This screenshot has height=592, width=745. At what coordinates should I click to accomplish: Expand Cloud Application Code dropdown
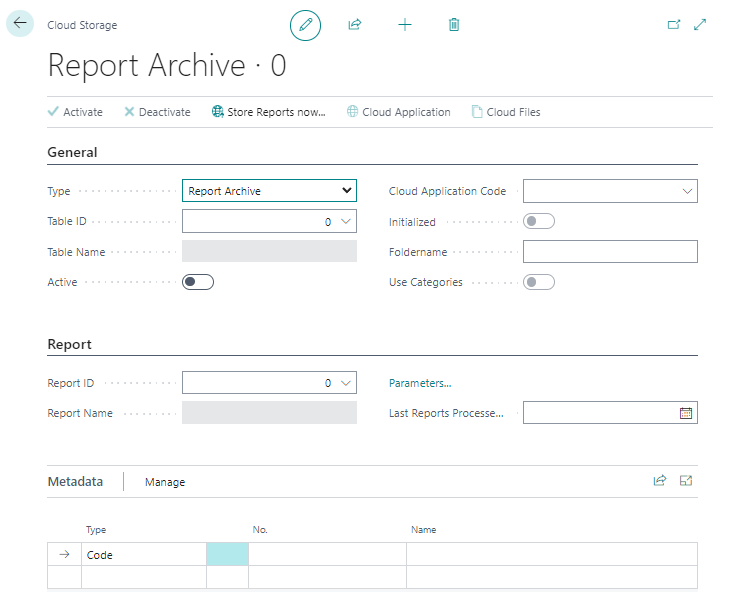coord(687,191)
